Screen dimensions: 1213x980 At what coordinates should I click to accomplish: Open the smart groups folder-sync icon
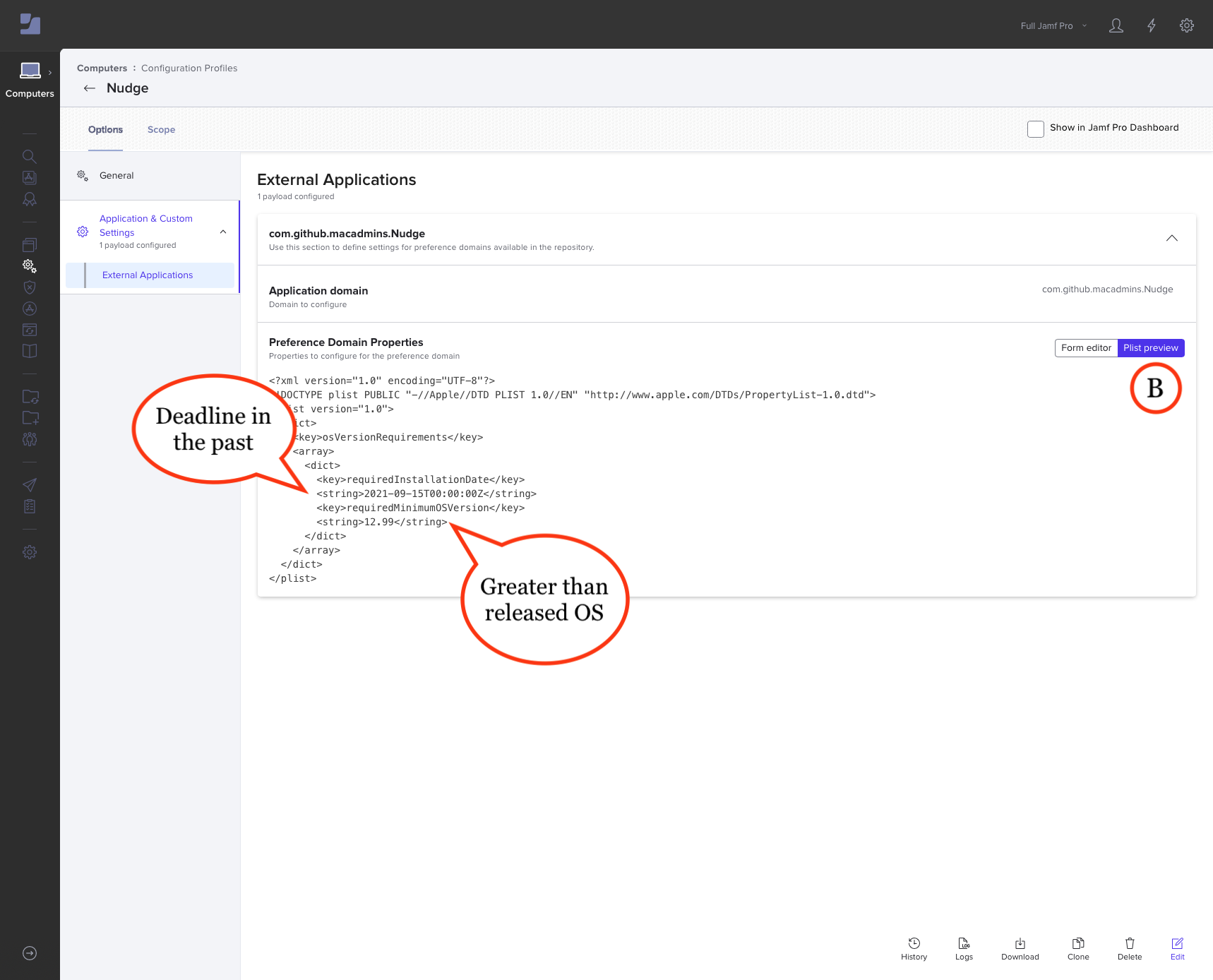tap(30, 397)
